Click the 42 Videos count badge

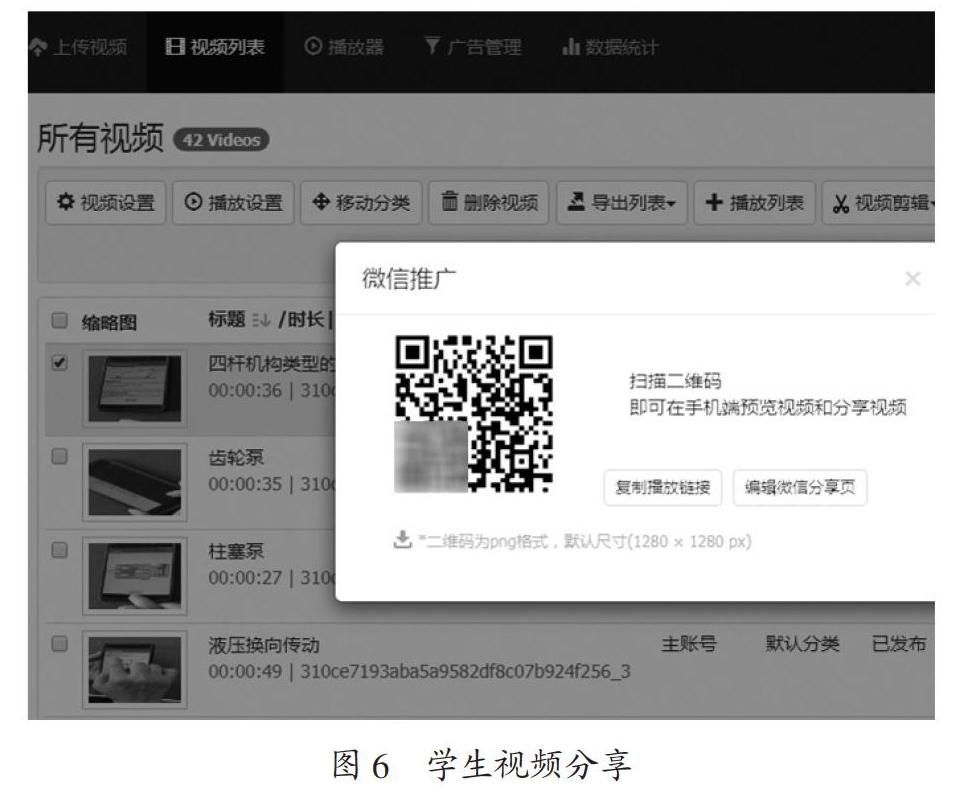click(222, 140)
